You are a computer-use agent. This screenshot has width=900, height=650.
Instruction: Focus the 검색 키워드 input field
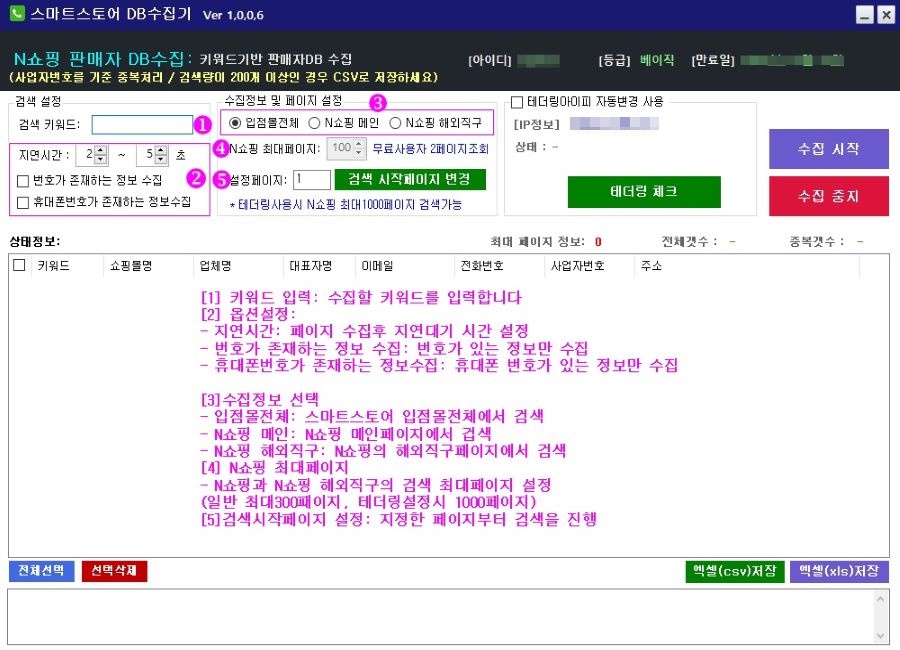click(142, 124)
